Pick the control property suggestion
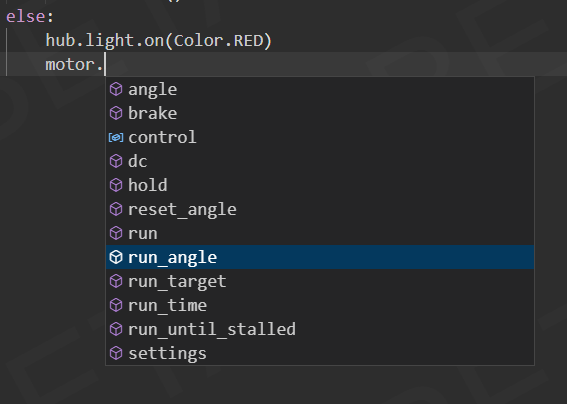Screen dimensions: 567x404 tap(320, 137)
